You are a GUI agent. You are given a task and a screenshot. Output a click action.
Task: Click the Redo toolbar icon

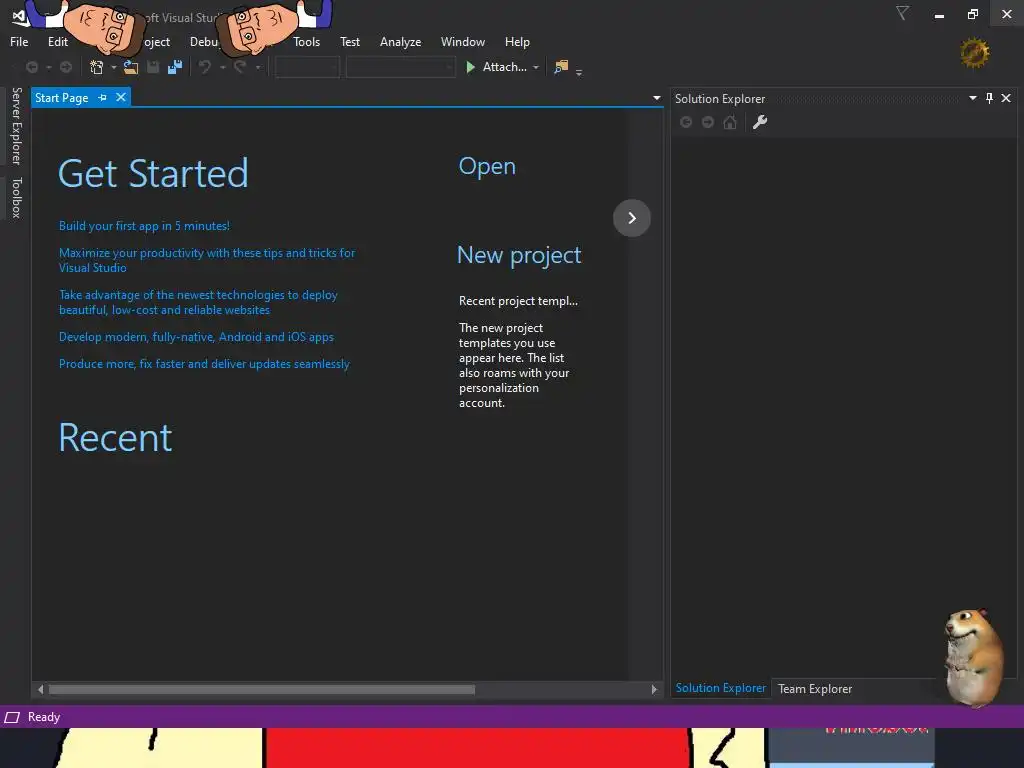point(240,67)
